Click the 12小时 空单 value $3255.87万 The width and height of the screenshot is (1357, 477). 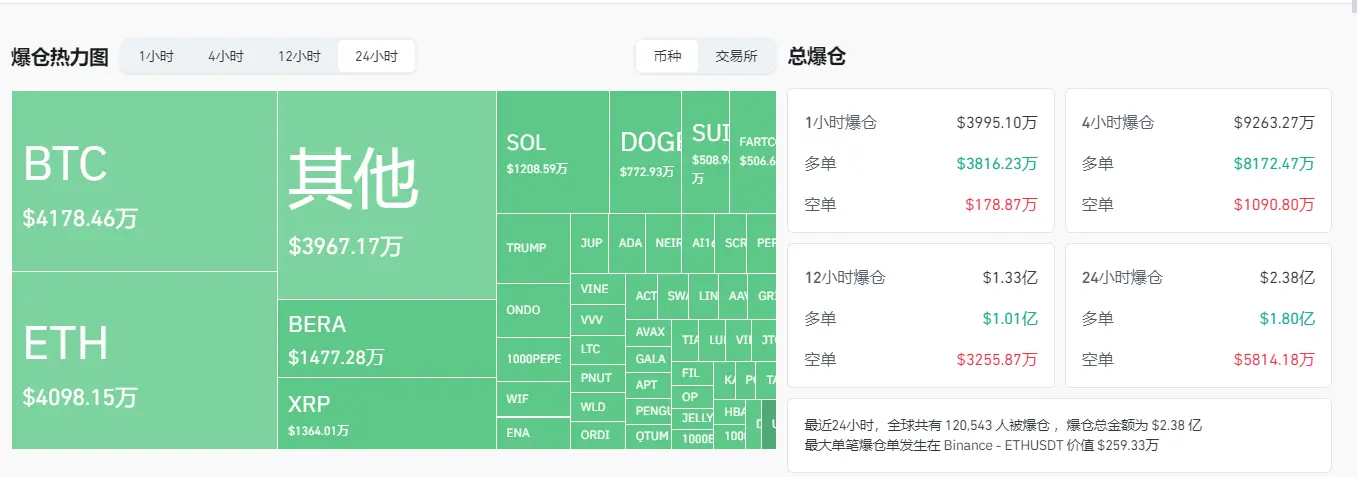pos(996,359)
